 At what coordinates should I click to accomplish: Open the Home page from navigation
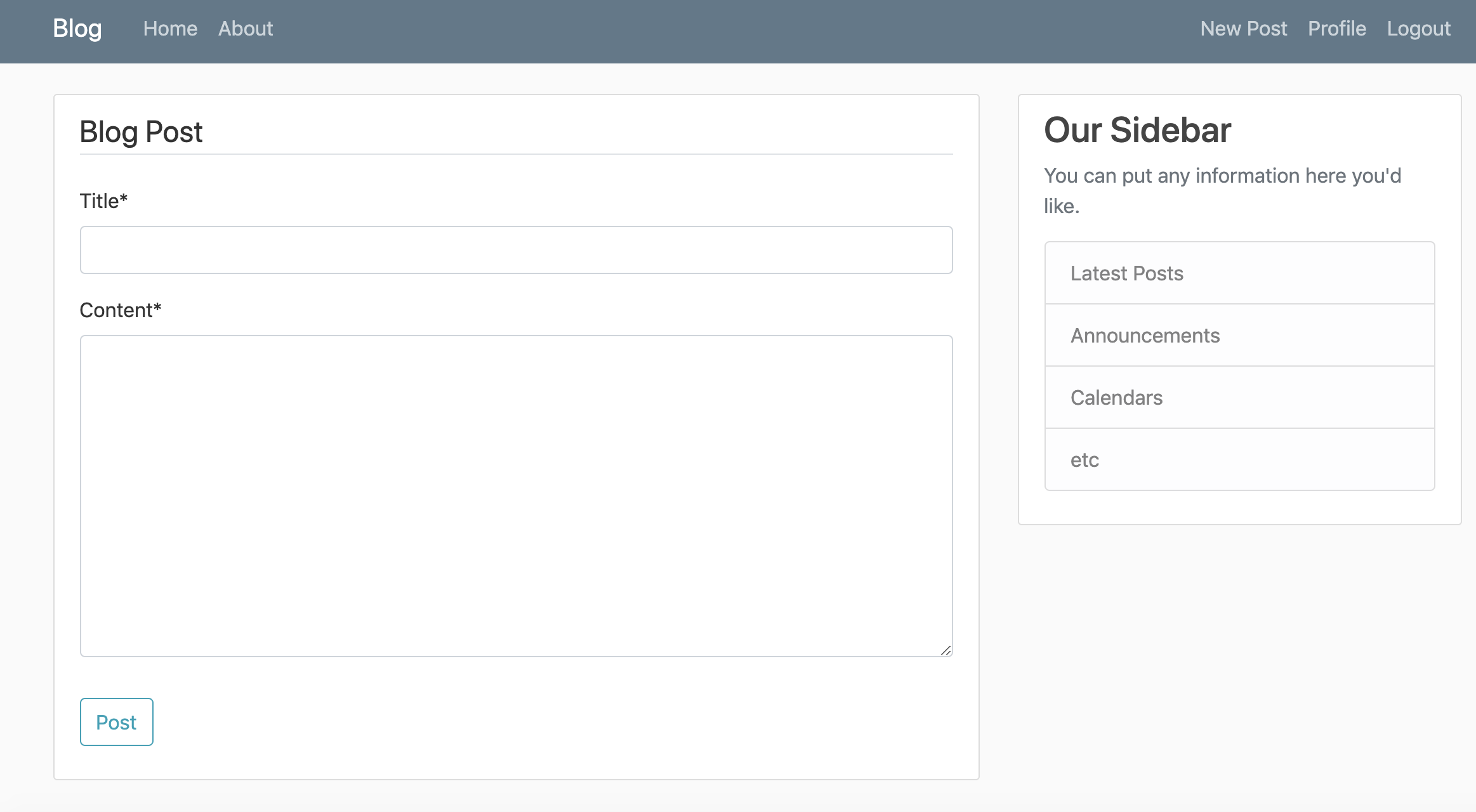169,29
